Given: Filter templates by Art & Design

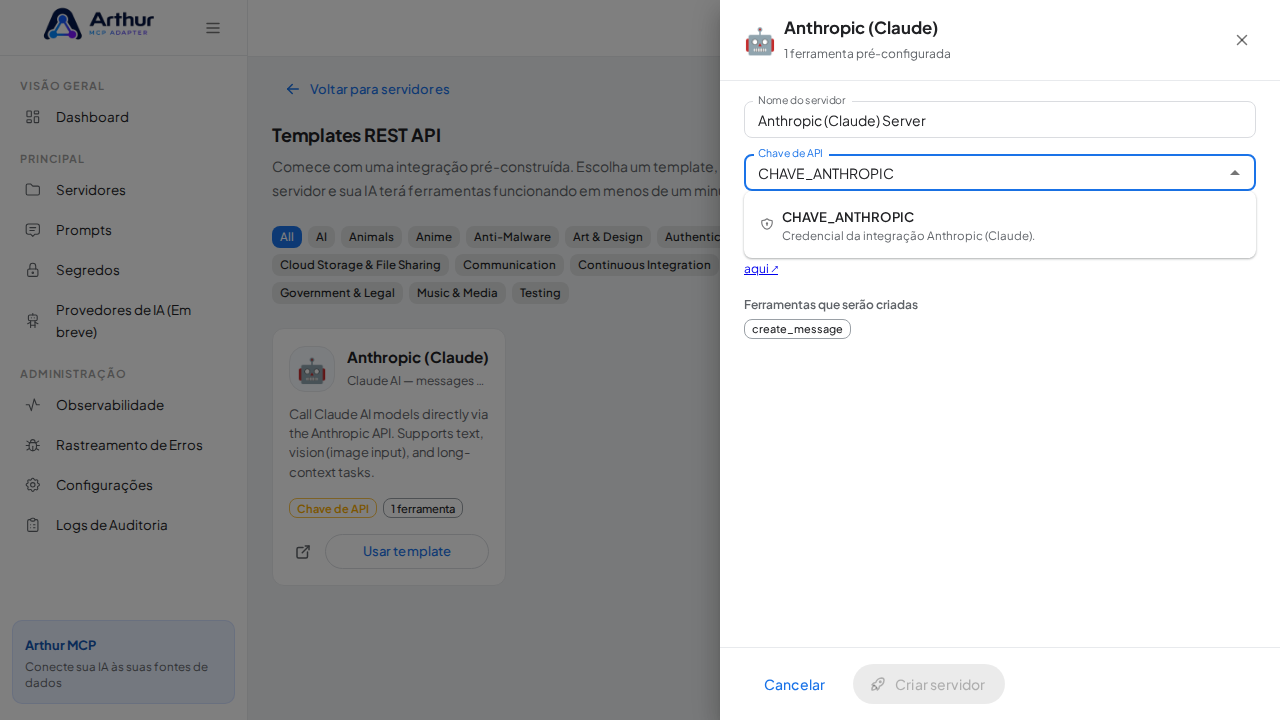Looking at the screenshot, I should click(x=608, y=237).
